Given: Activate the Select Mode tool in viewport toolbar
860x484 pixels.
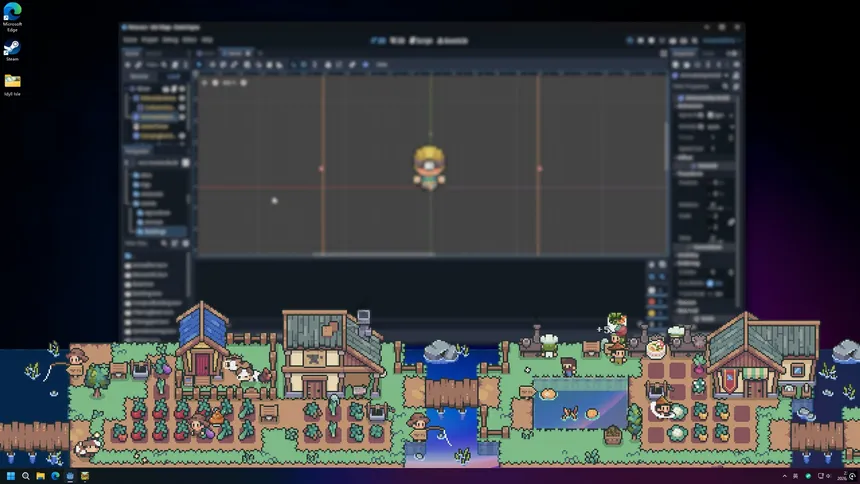Looking at the screenshot, I should [200, 64].
